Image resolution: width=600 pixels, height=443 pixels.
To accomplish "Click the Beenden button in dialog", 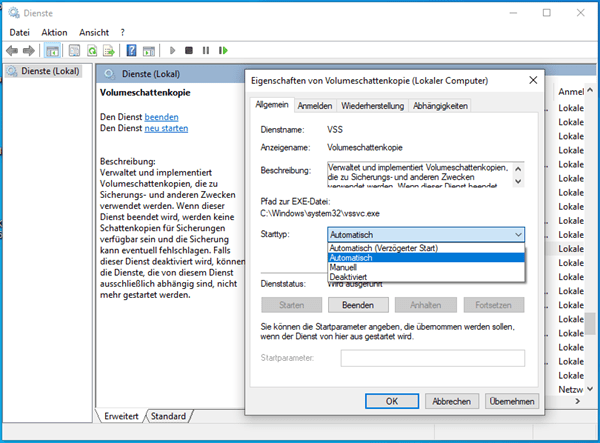I will (x=358, y=305).
